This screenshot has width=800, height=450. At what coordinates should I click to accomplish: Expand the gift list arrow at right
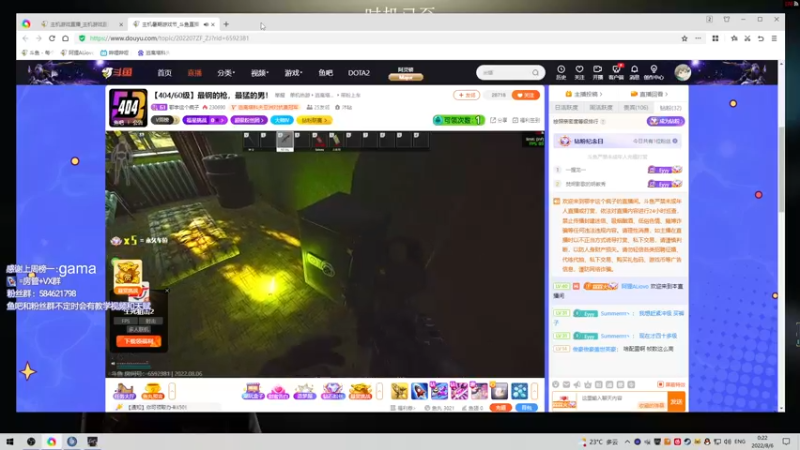coord(534,391)
